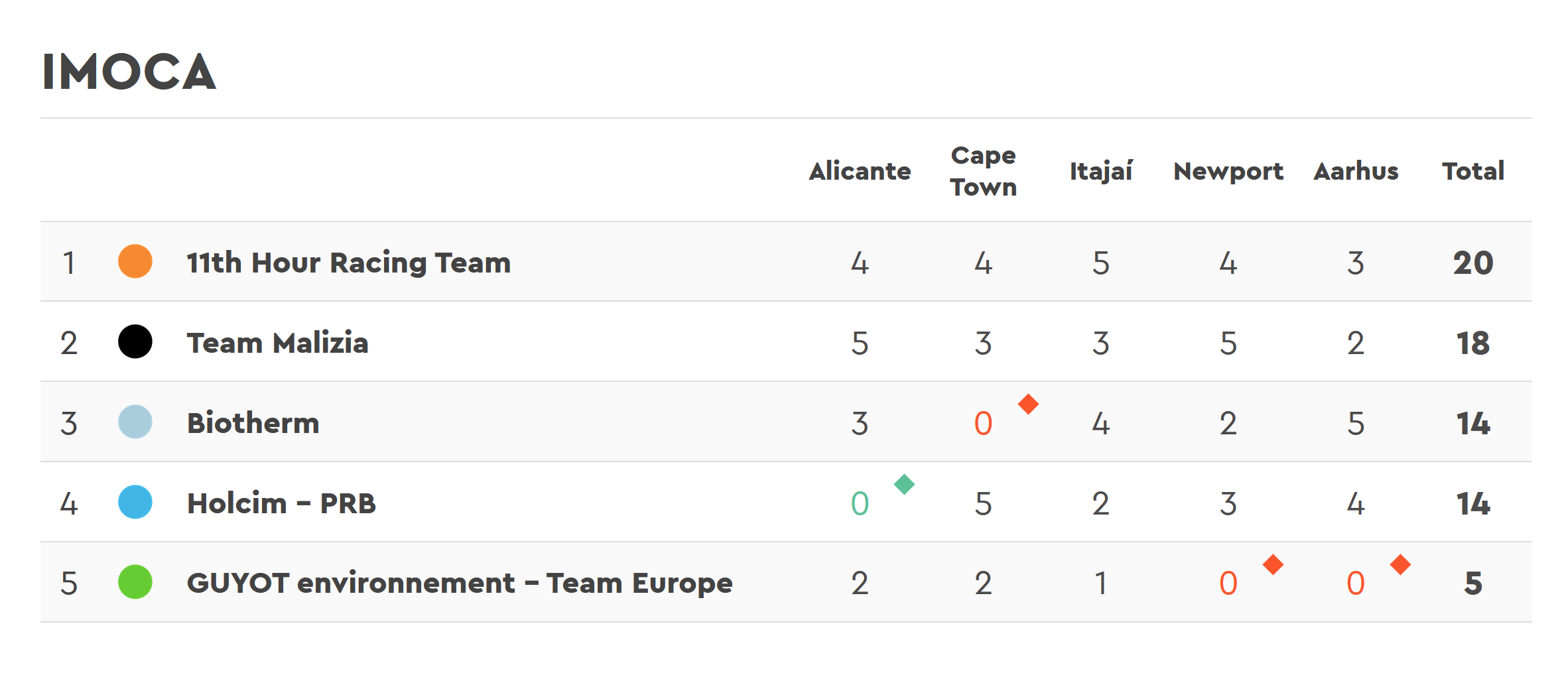The image size is (1568, 679).
Task: Click the red diamond beside GUYOT's Aarhus score
Action: pos(1400,564)
